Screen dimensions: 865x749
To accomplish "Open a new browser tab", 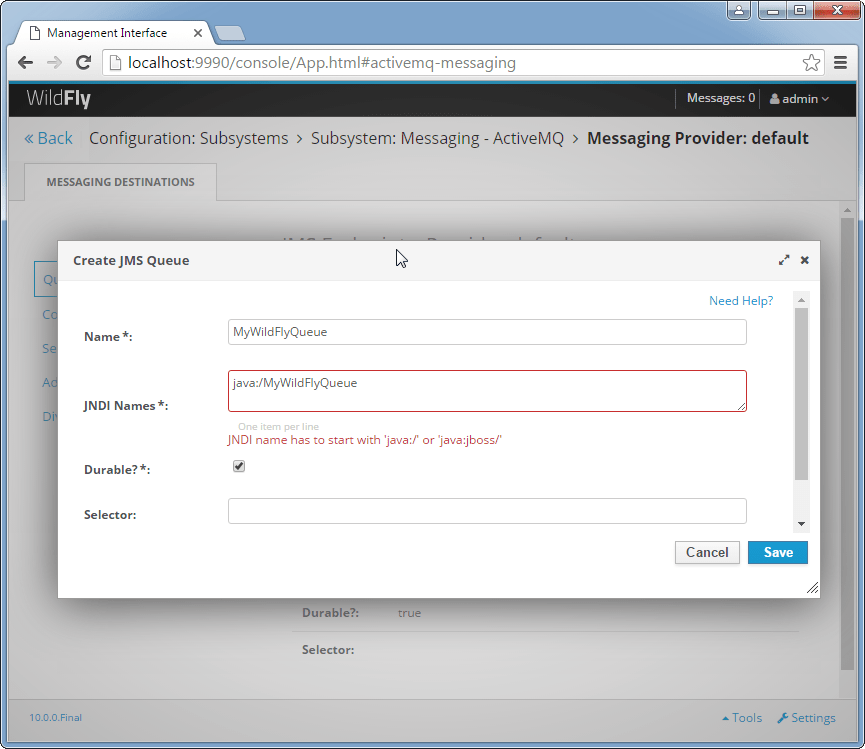I will point(230,31).
